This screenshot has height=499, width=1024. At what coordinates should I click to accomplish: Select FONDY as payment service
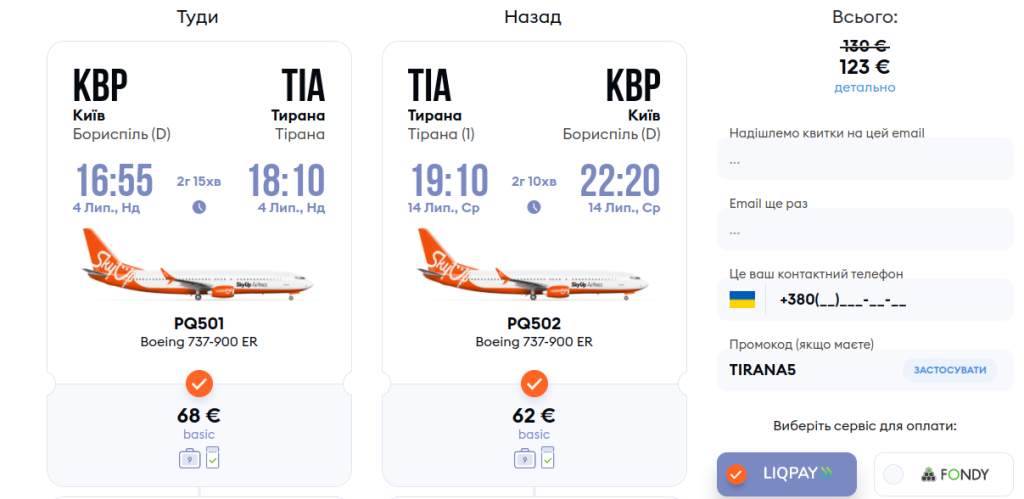coord(944,474)
